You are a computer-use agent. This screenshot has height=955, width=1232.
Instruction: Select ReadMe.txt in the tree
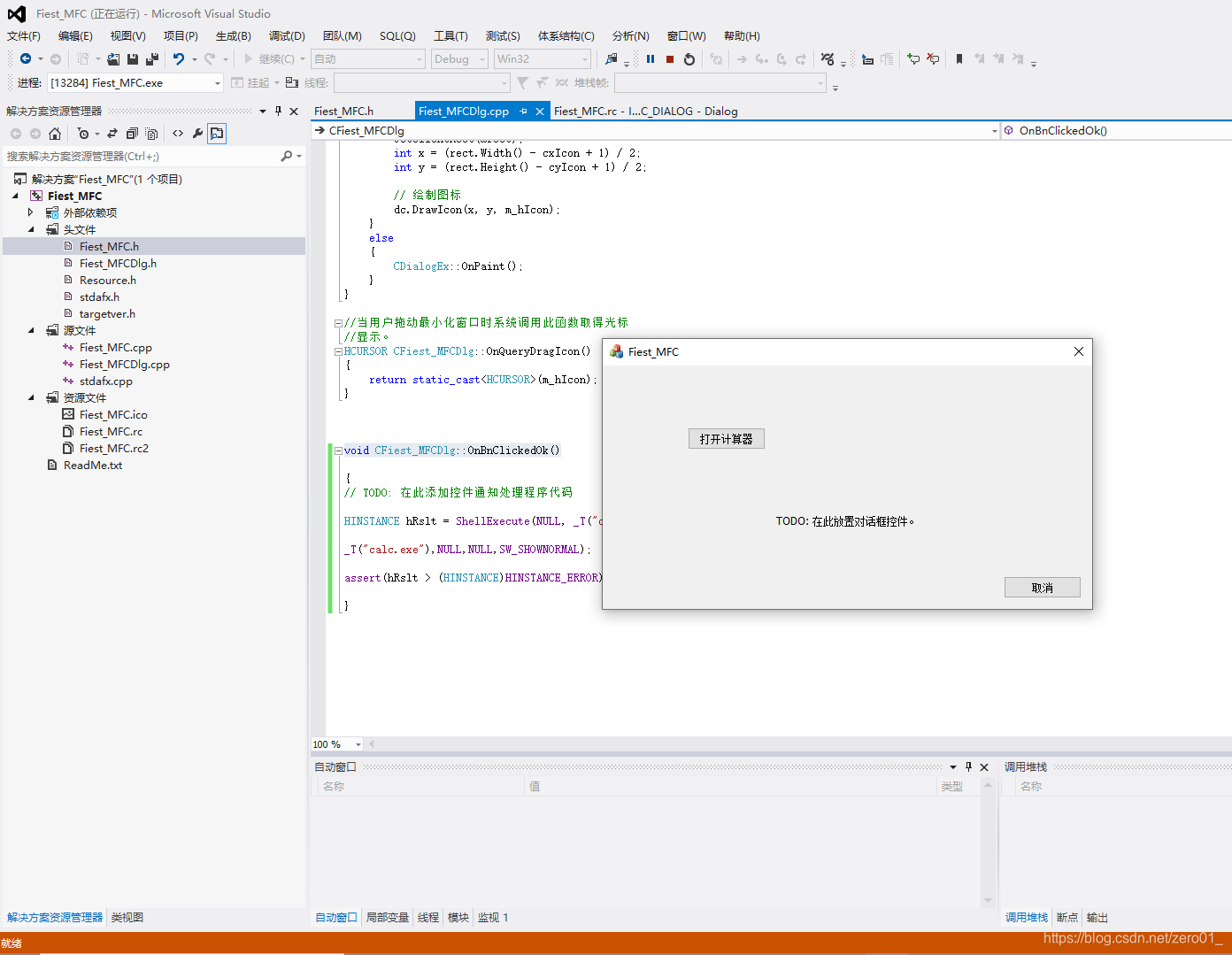[93, 465]
